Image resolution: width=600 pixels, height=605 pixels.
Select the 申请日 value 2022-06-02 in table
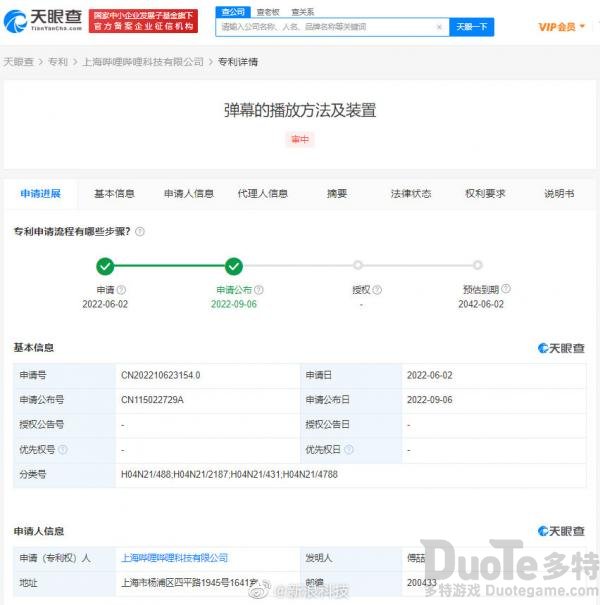pyautogui.click(x=429, y=375)
